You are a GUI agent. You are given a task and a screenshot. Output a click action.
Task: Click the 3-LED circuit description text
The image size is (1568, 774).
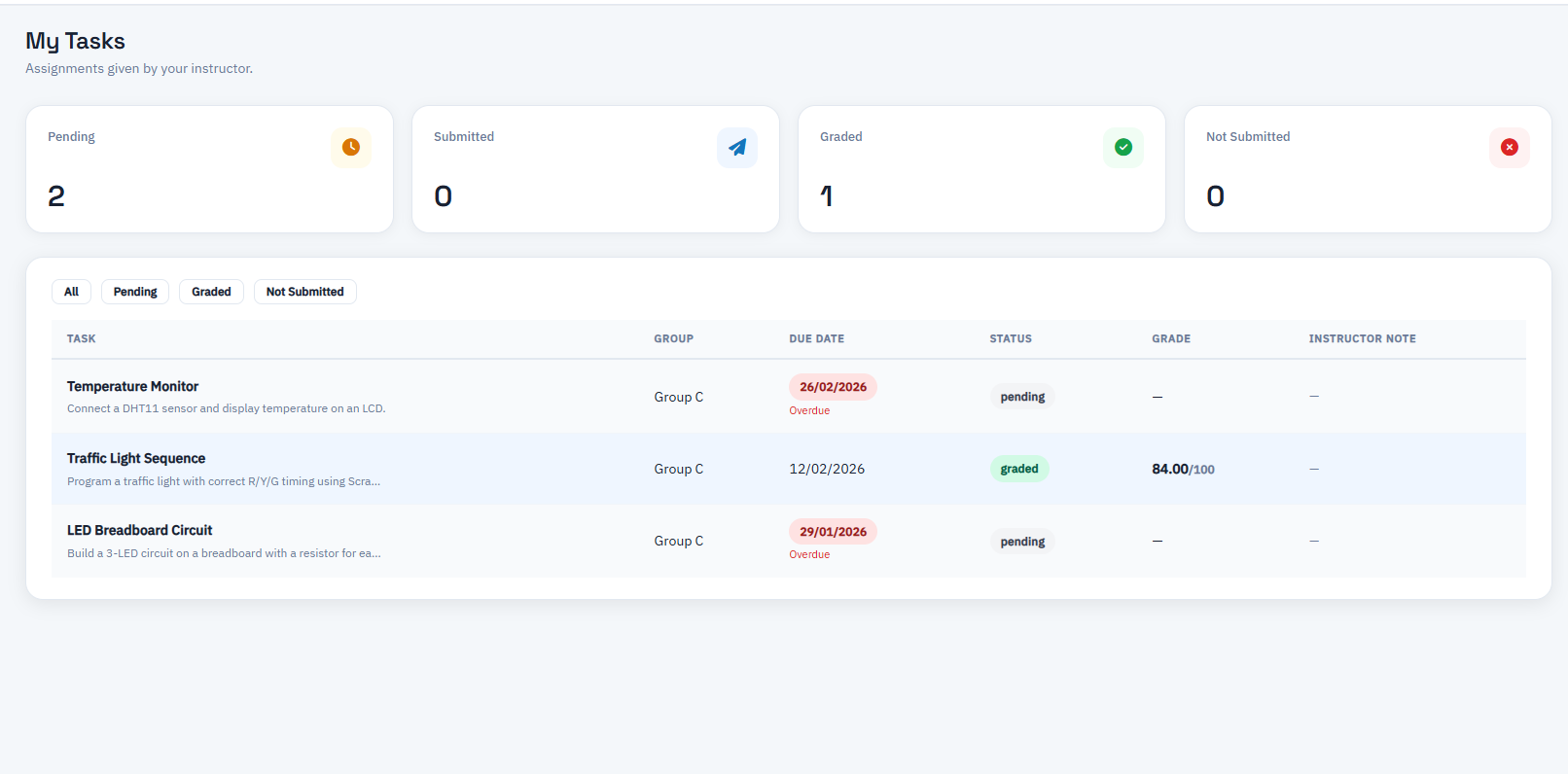click(224, 553)
